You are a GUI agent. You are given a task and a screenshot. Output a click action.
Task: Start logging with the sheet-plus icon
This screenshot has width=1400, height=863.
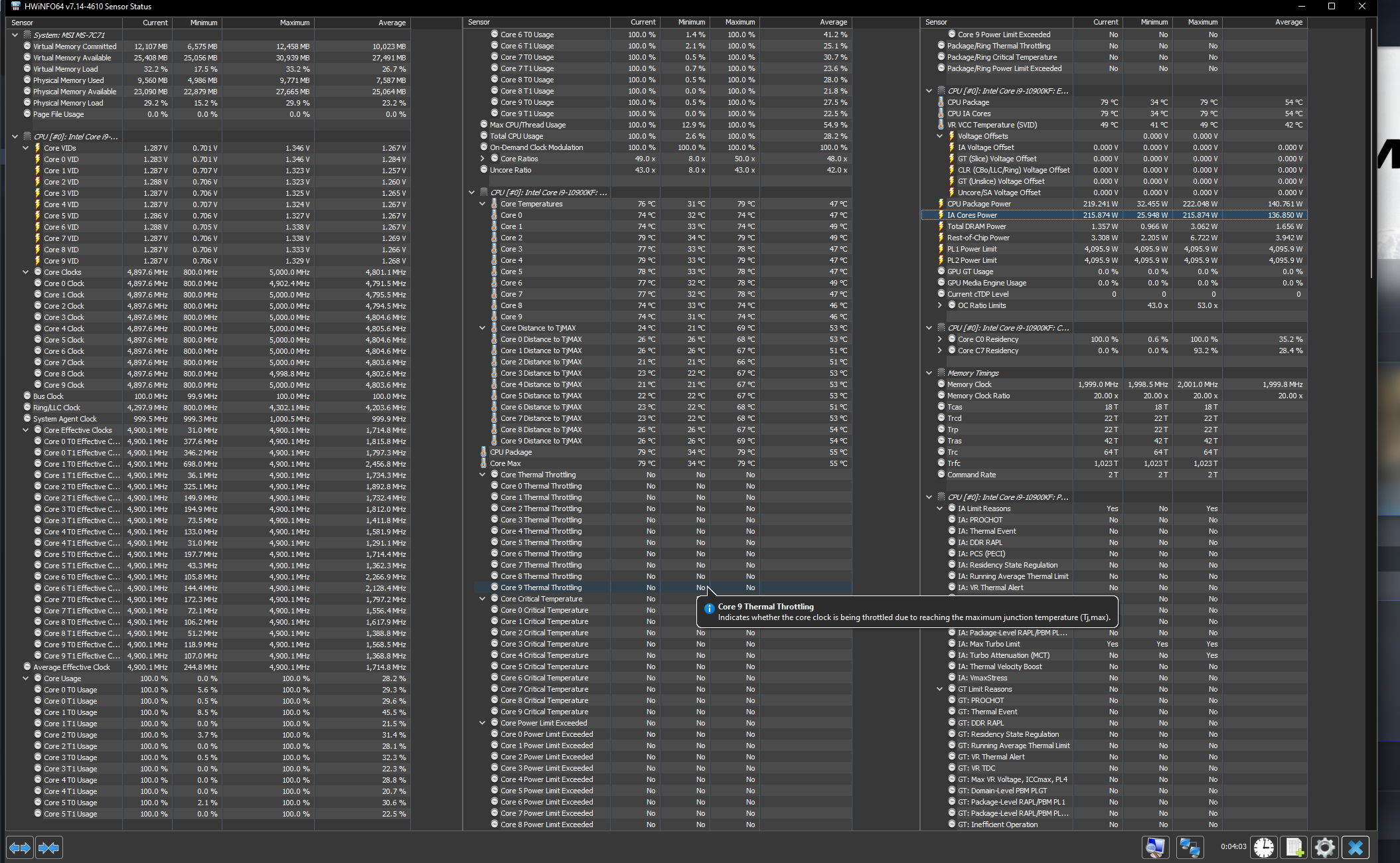coord(1294,848)
